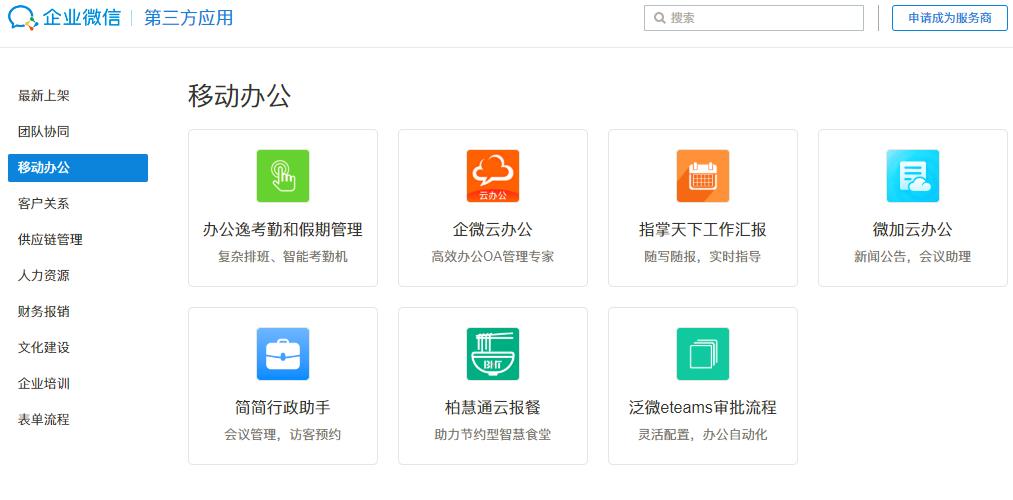This screenshot has width=1013, height=500.
Task: Click the green 办公逸考勤 fingerprint tap icon
Action: (x=283, y=176)
